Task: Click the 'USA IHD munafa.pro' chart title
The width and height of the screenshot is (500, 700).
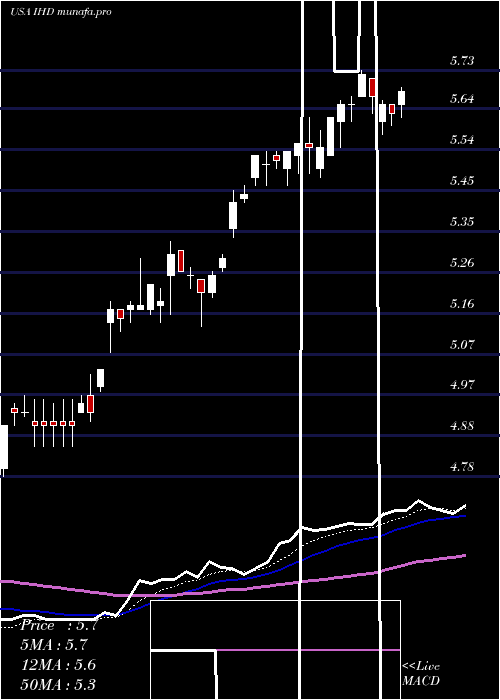Action: tap(61, 12)
